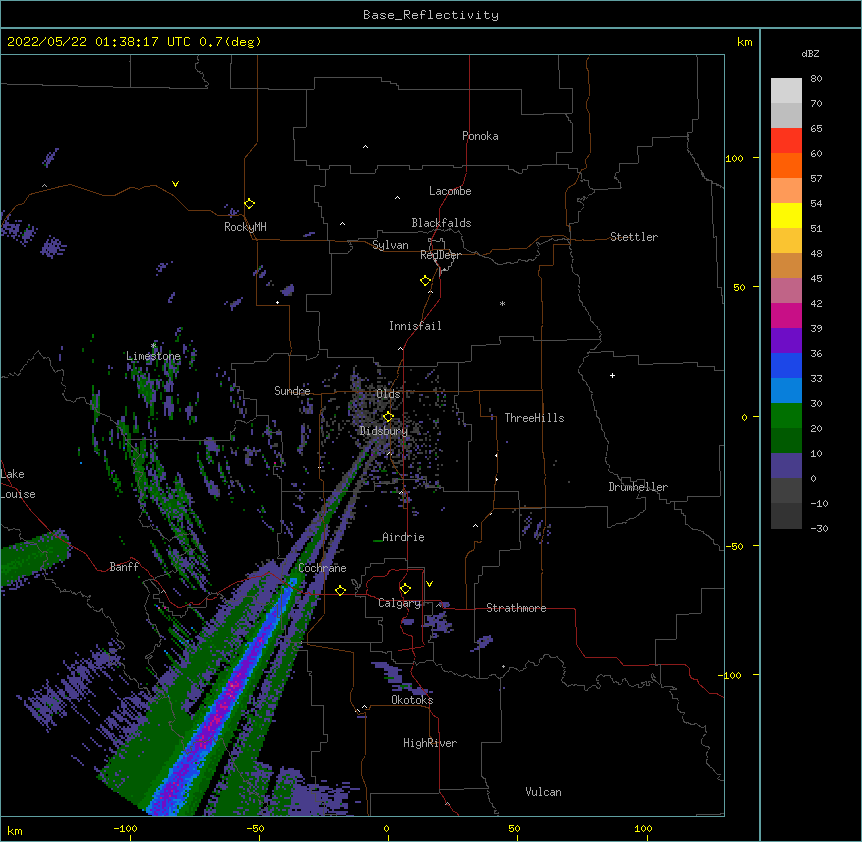The height and width of the screenshot is (842, 862).
Task: Click the white caret marker west of Lacombe
Action: (x=397, y=198)
